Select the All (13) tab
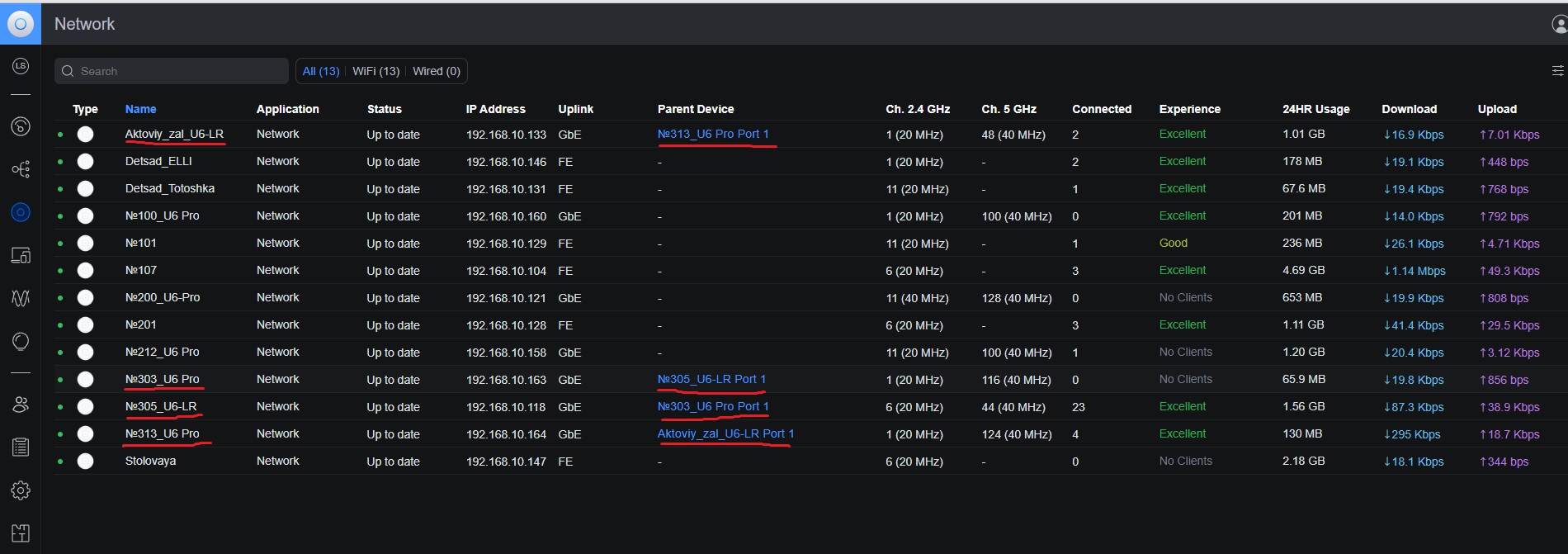 321,71
